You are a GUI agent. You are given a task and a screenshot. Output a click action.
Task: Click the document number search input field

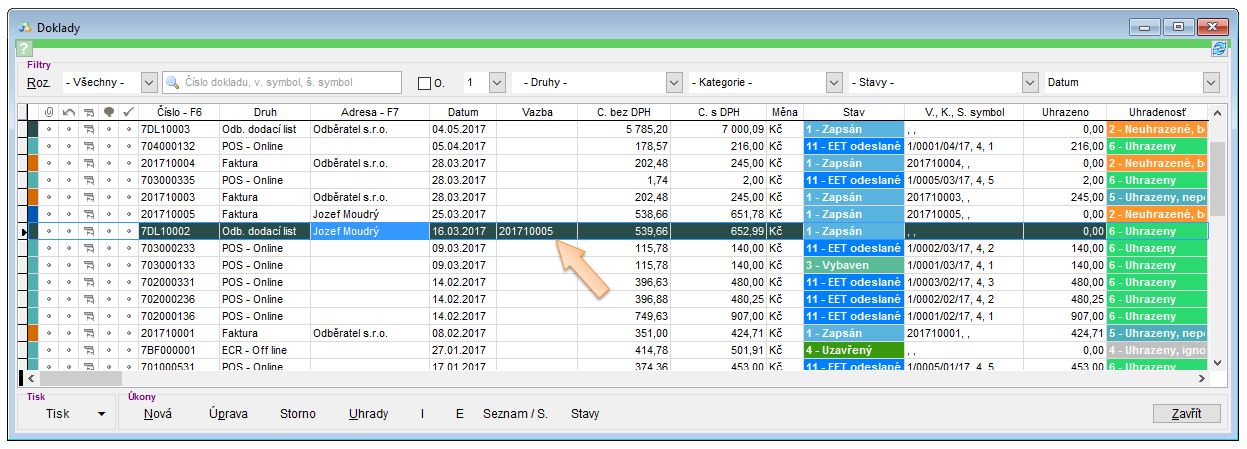click(290, 83)
